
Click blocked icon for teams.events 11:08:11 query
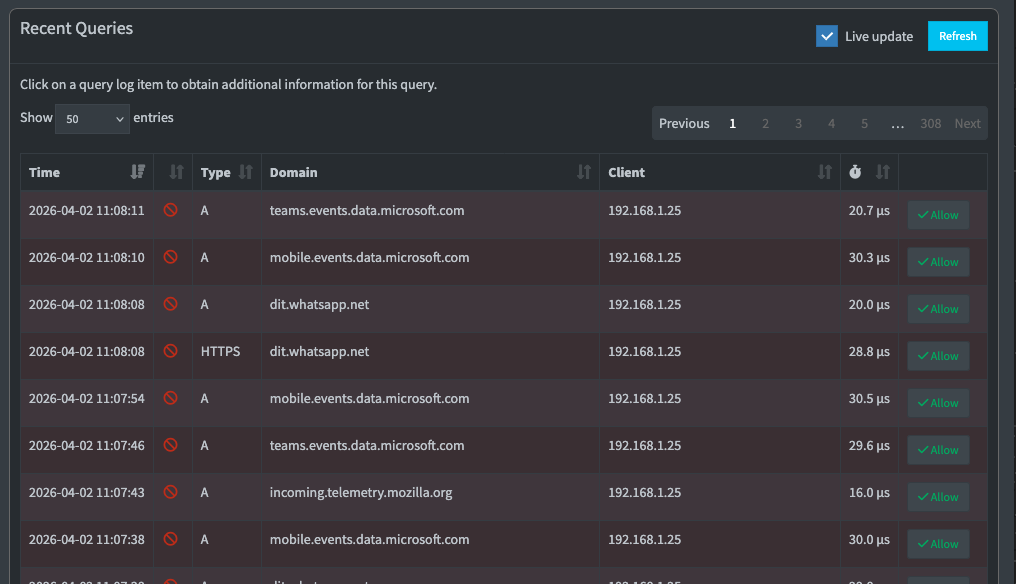coord(170,211)
